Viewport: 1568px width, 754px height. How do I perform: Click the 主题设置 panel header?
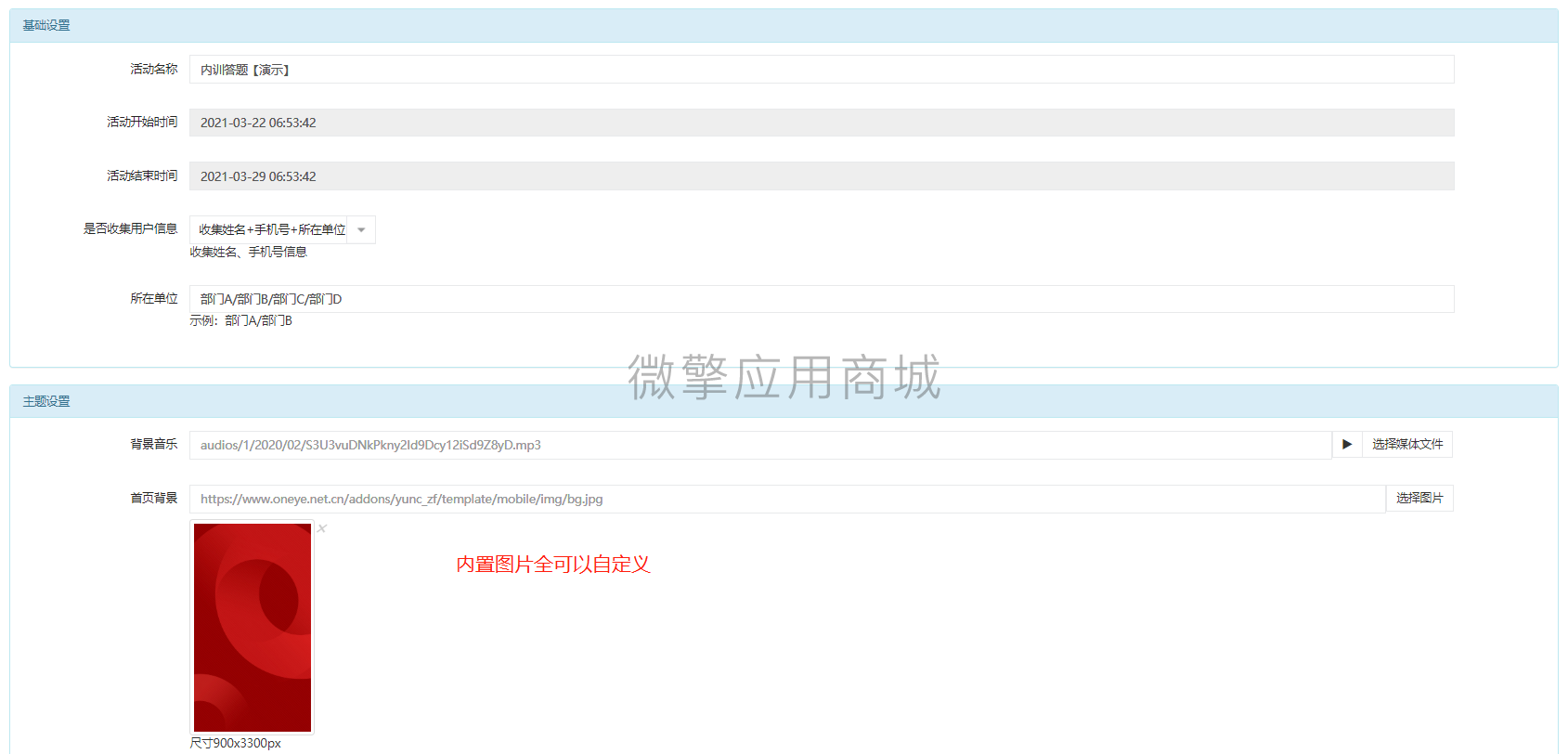pos(784,401)
